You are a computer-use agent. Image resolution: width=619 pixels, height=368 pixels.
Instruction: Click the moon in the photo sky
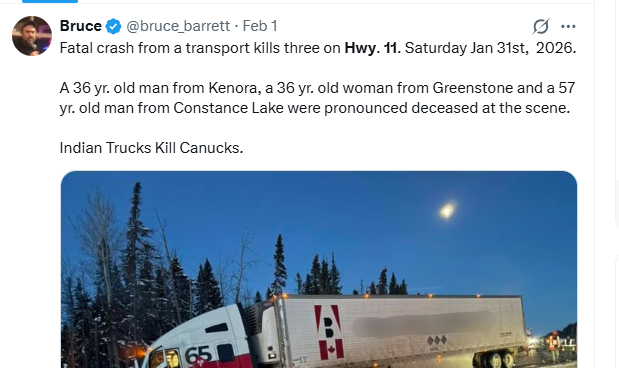[447, 211]
